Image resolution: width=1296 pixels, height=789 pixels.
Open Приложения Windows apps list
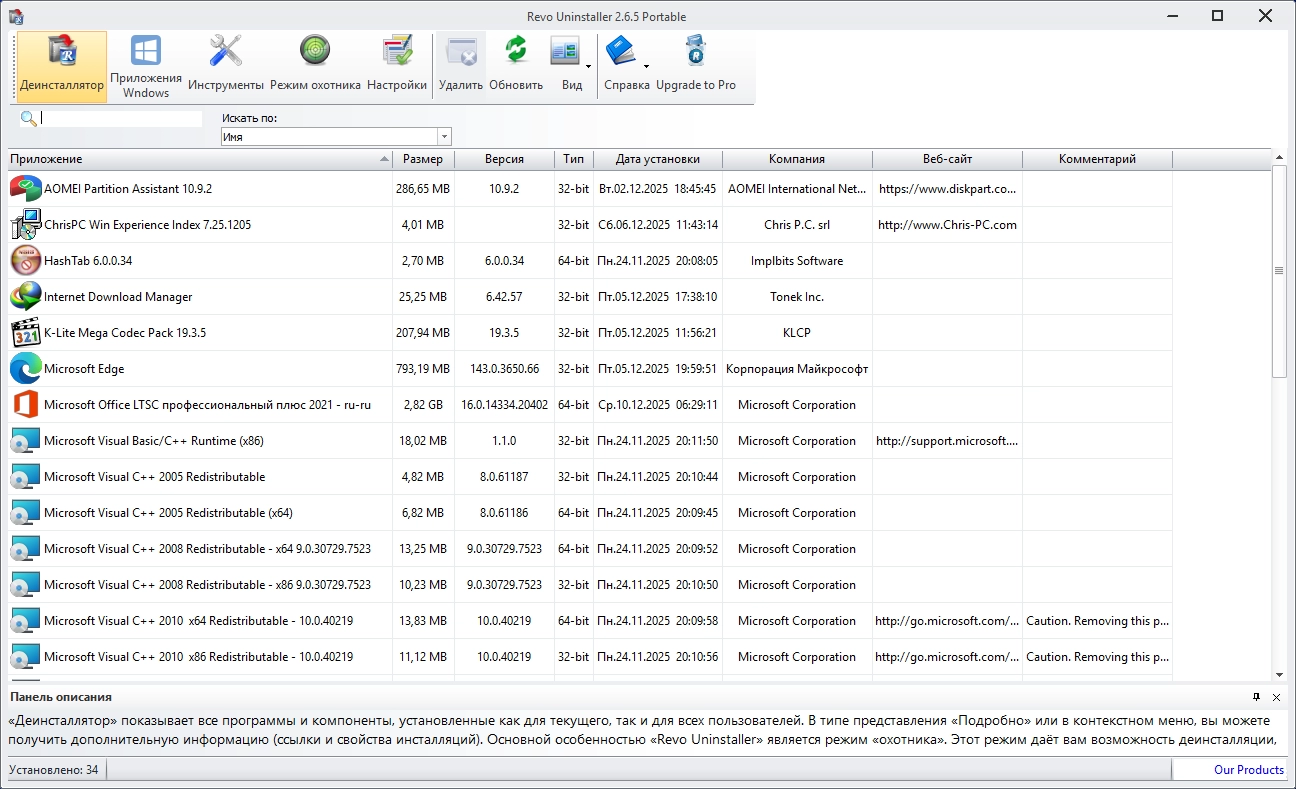click(146, 65)
